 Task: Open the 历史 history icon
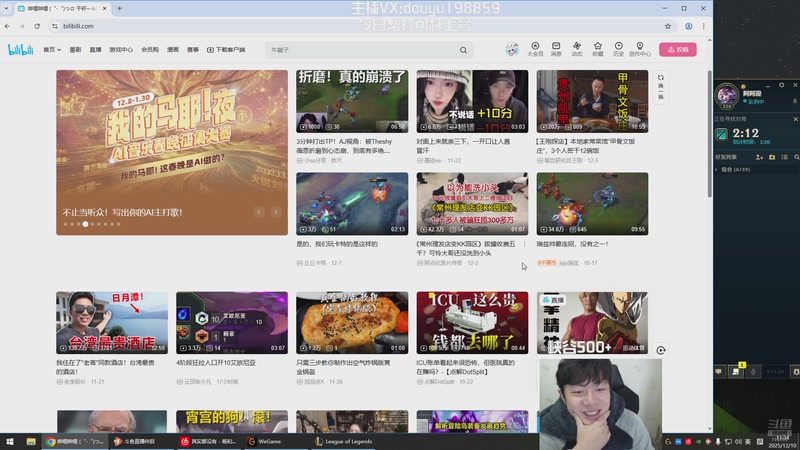(618, 49)
